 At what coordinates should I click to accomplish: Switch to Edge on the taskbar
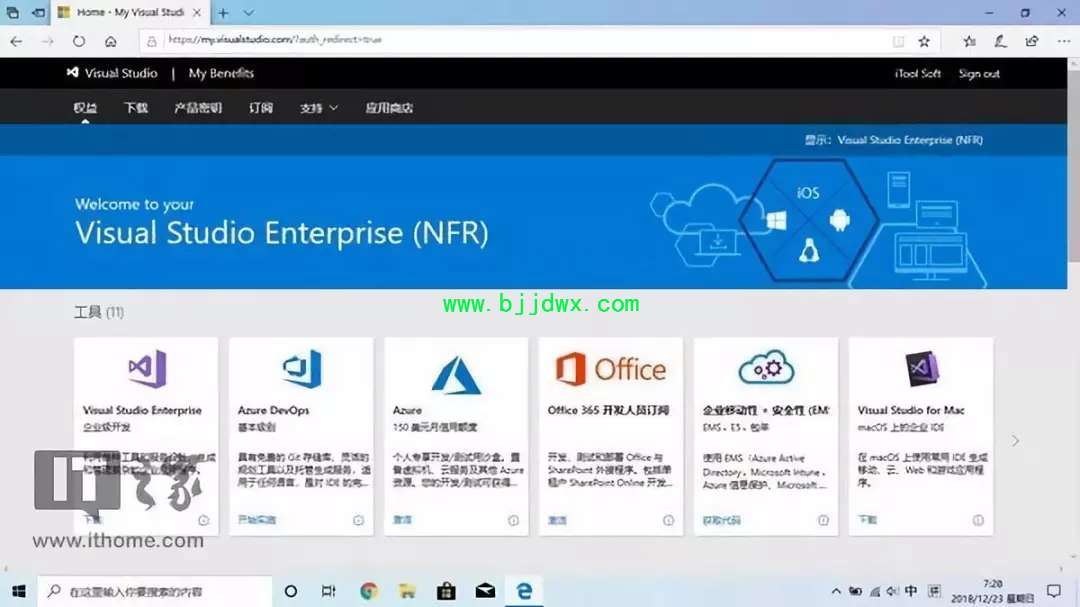coord(524,591)
